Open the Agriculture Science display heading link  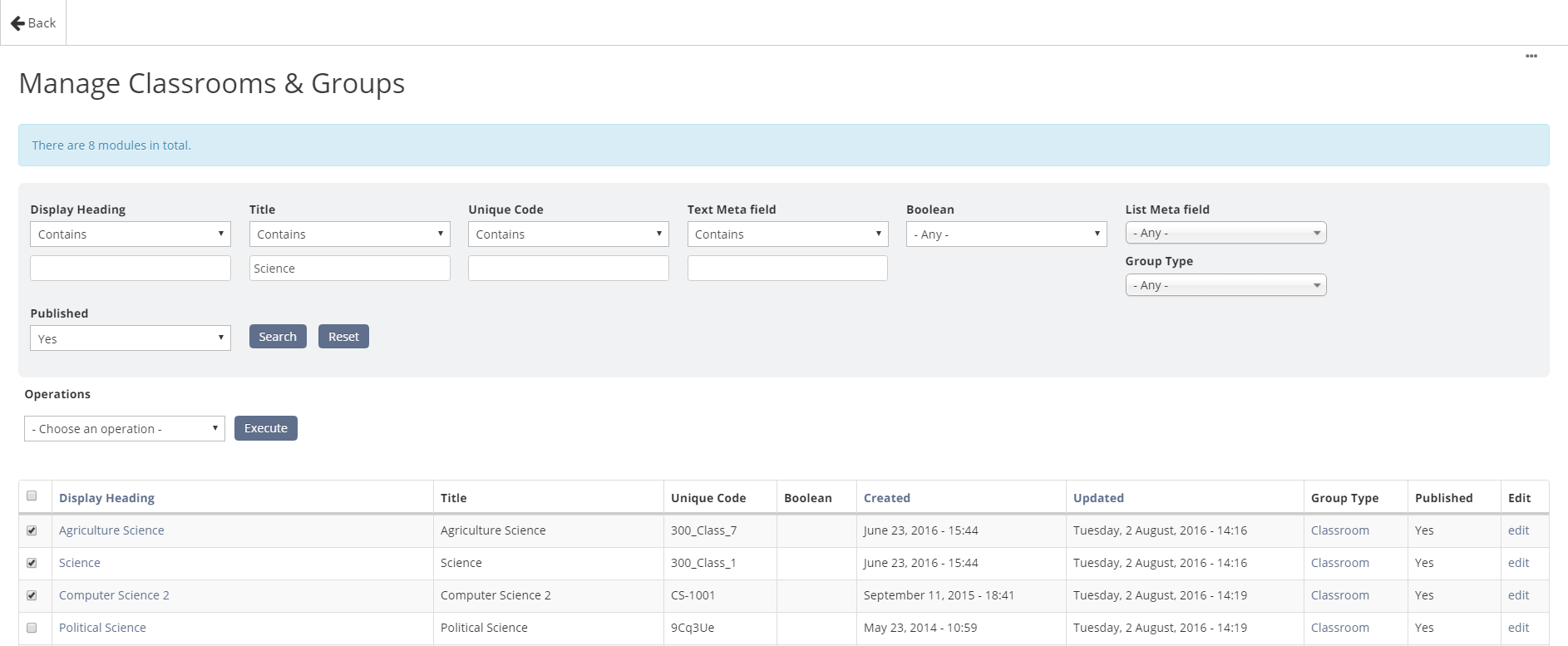(x=111, y=530)
